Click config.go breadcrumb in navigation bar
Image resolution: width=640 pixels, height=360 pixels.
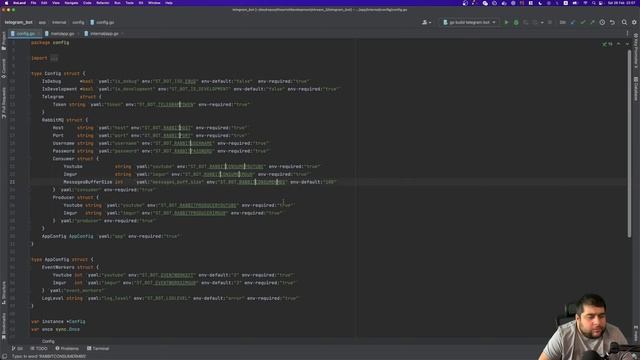point(102,22)
